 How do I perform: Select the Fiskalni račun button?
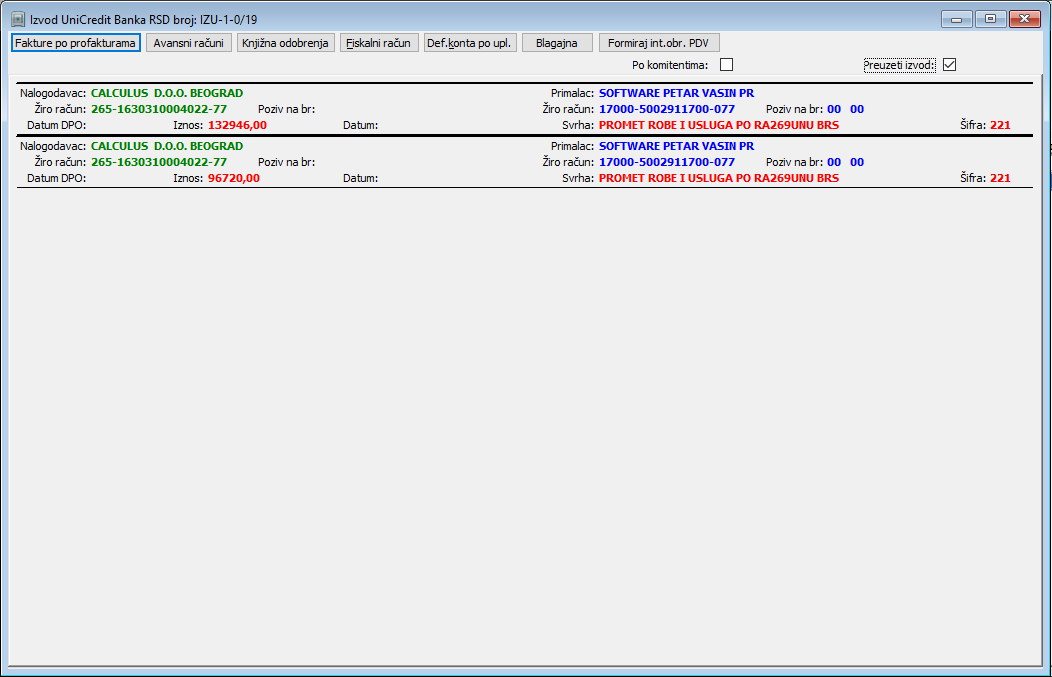click(x=379, y=43)
